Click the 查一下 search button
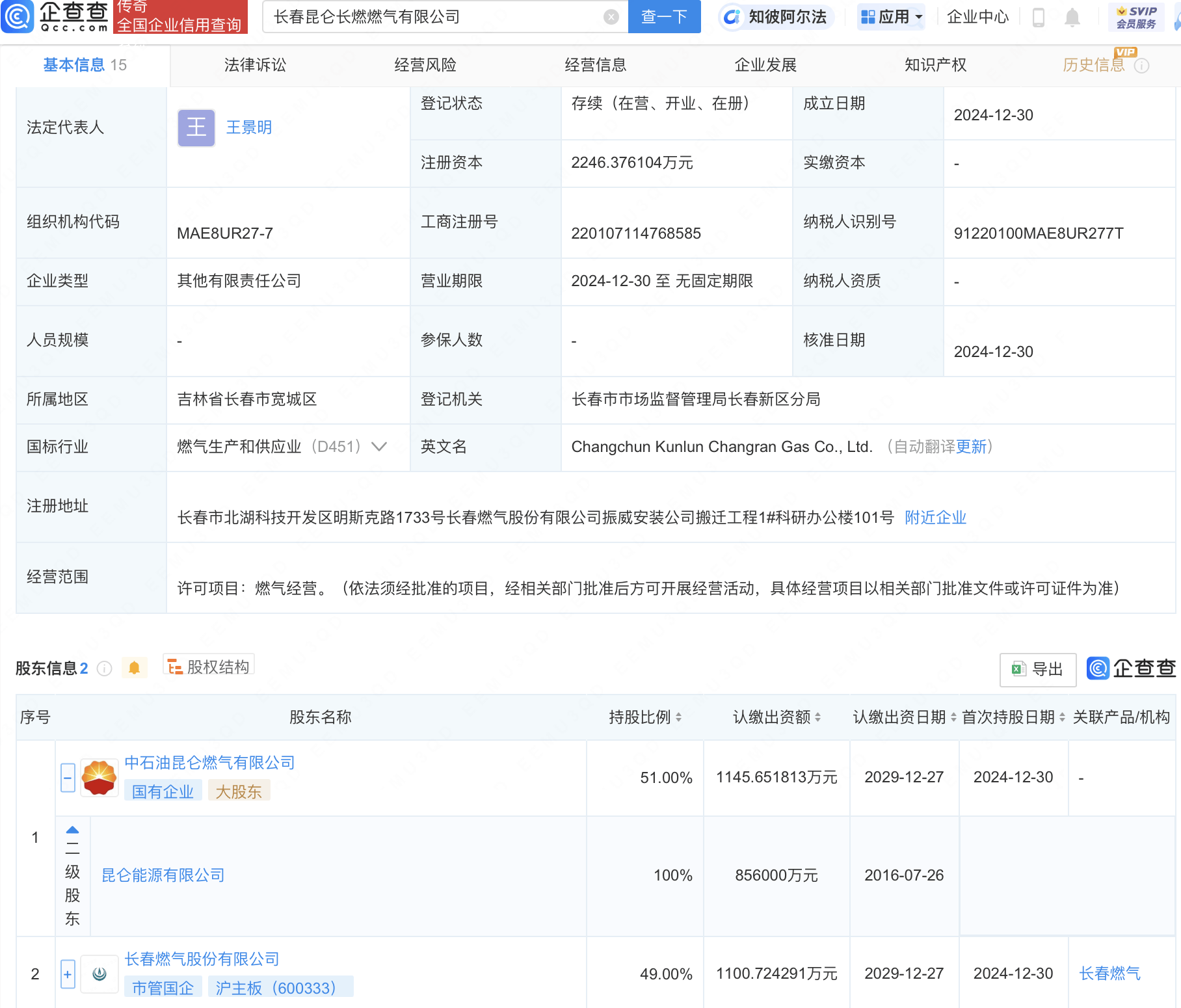This screenshot has width=1181, height=1008. (664, 17)
